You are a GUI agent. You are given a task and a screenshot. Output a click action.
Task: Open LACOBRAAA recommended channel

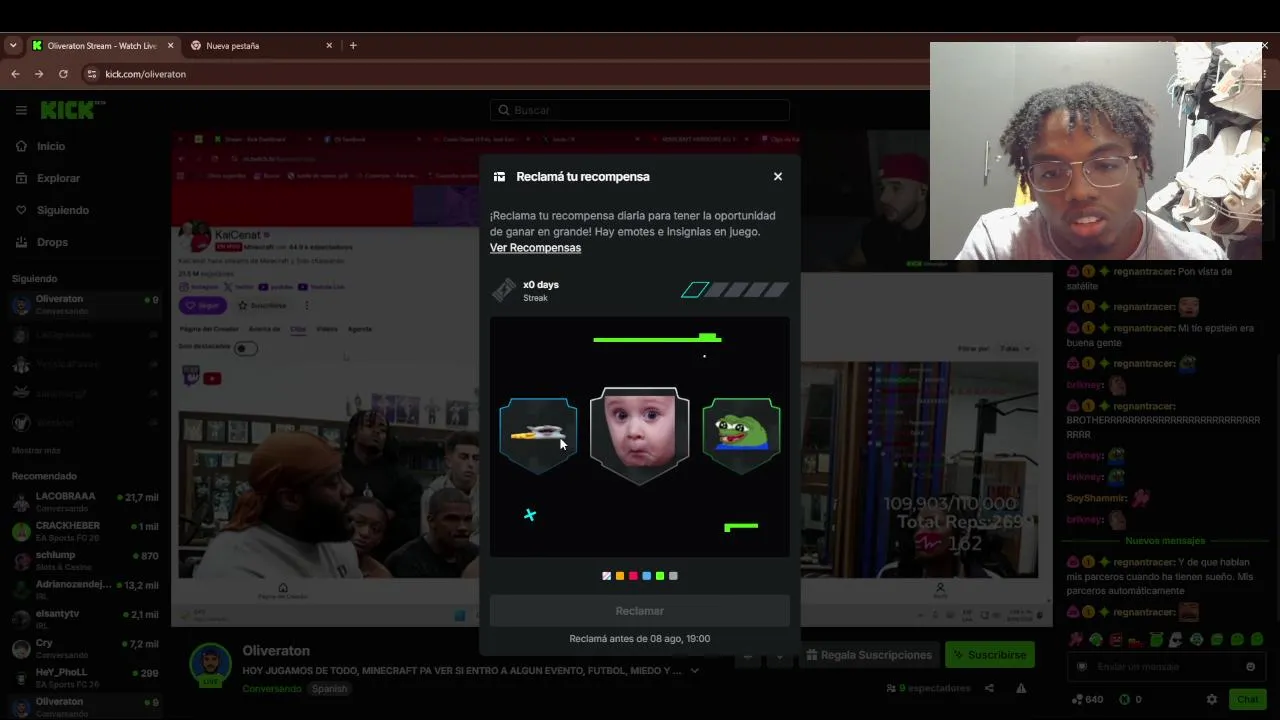pyautogui.click(x=84, y=502)
